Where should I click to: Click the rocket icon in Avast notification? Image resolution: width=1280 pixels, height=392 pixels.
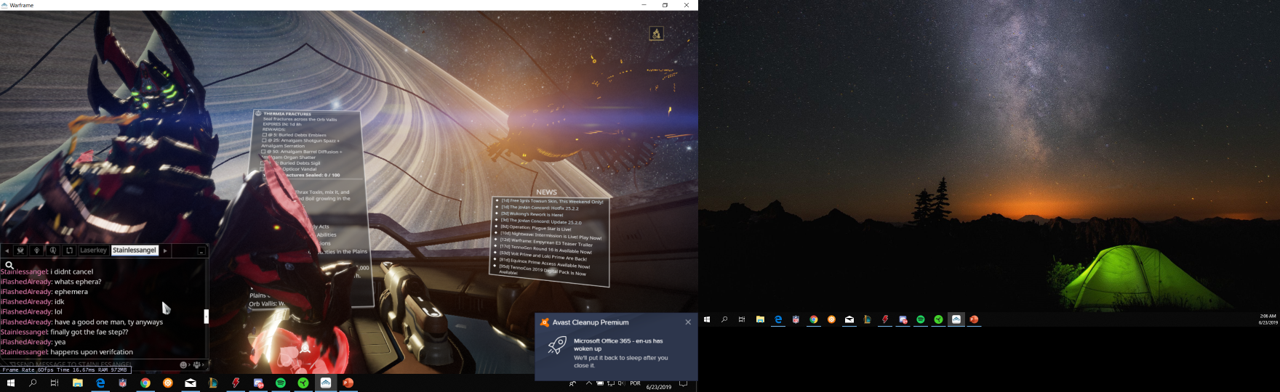tap(557, 344)
